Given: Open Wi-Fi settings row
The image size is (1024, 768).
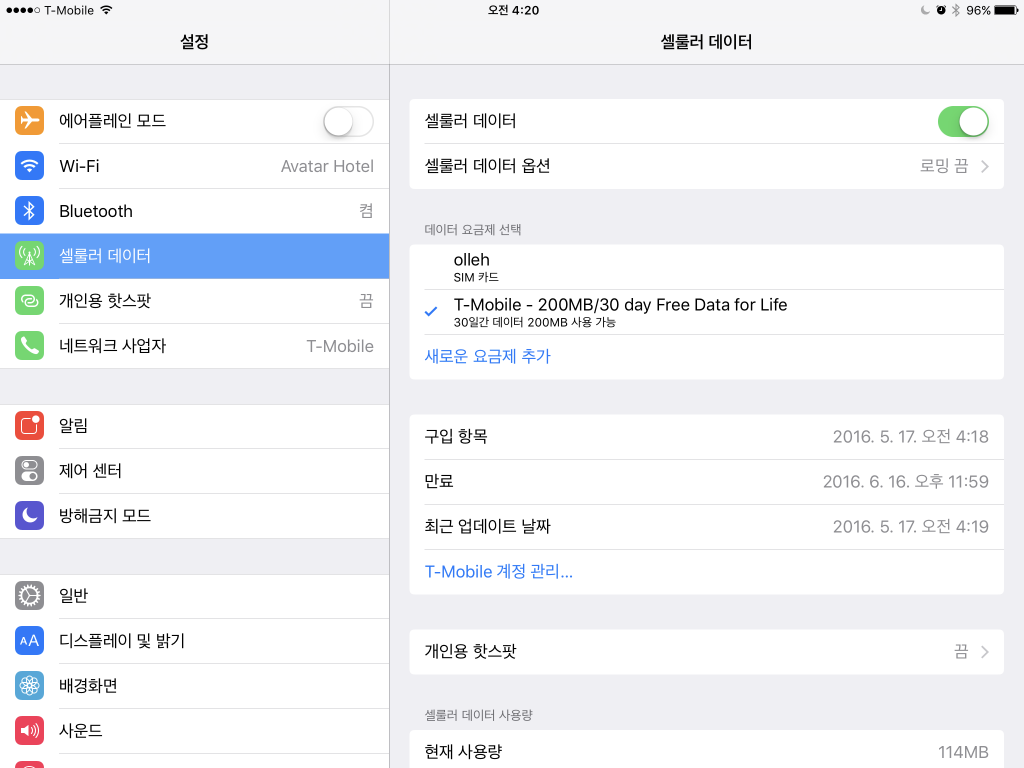Looking at the screenshot, I should (x=195, y=166).
